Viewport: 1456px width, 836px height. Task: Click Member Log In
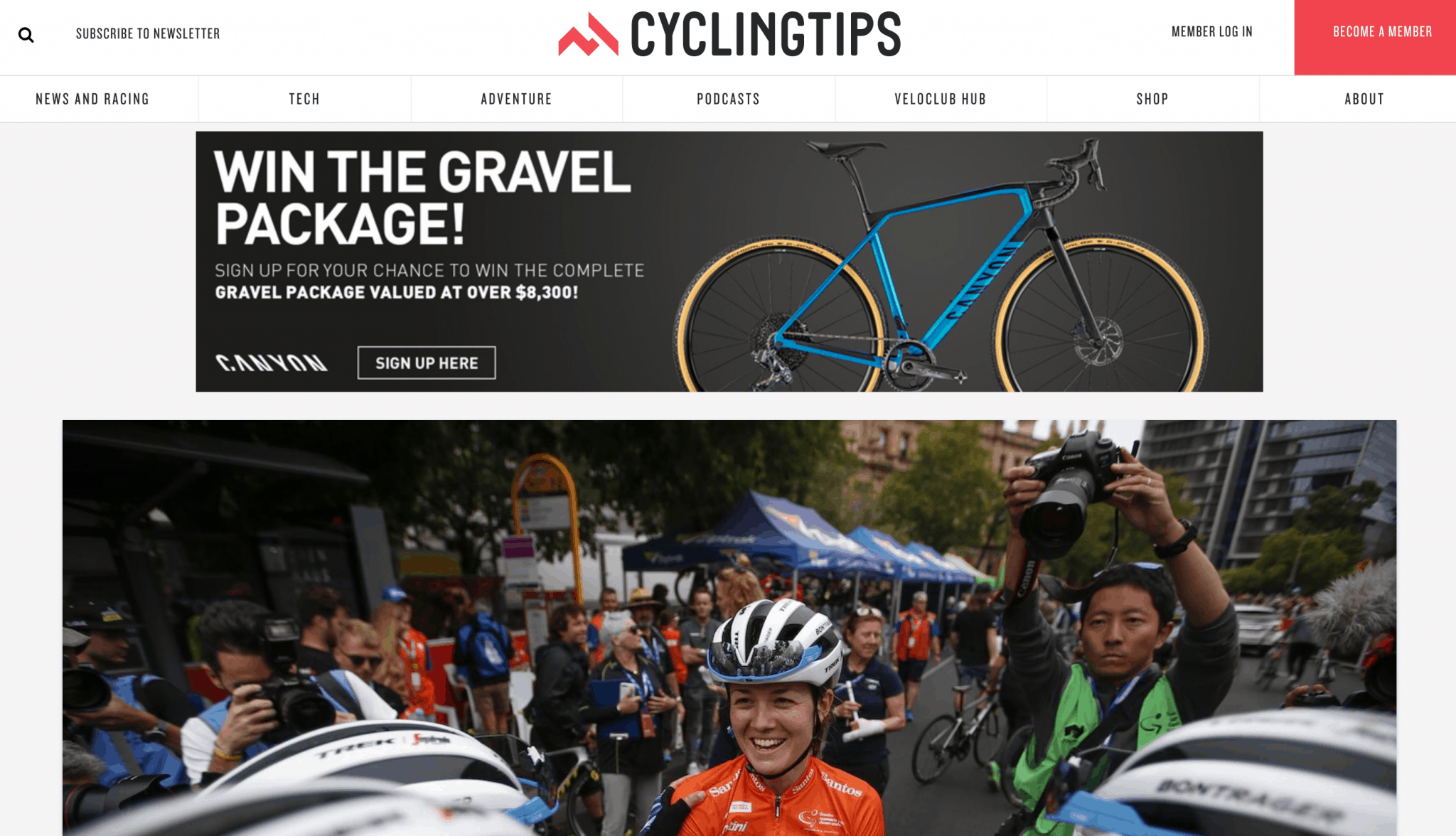pos(1211,31)
